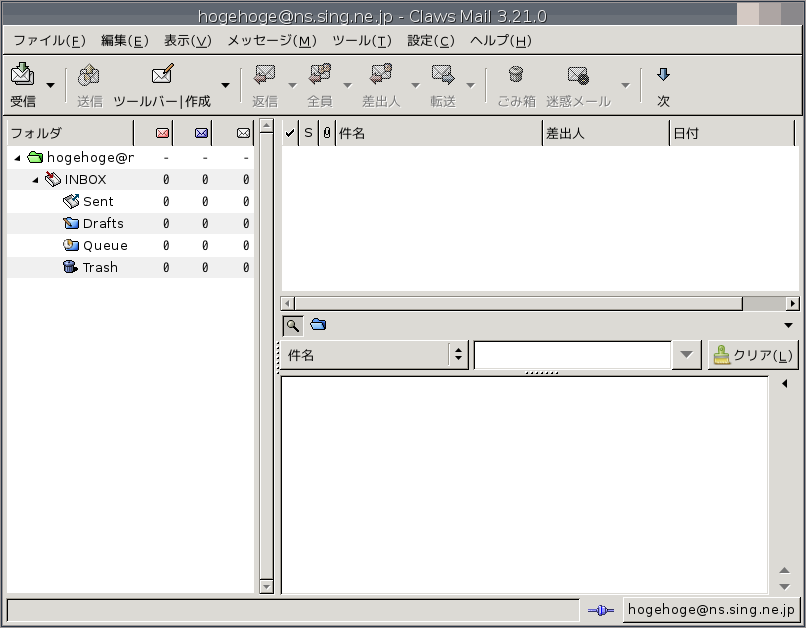Click the quick search text field
The width and height of the screenshot is (806, 628).
(572, 355)
